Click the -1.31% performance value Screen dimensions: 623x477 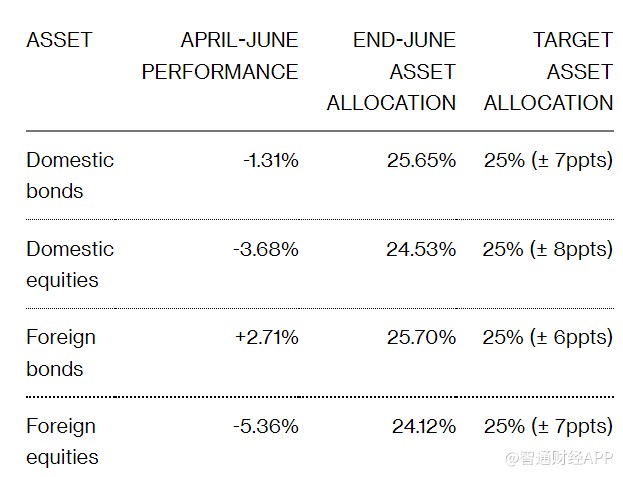[270, 160]
